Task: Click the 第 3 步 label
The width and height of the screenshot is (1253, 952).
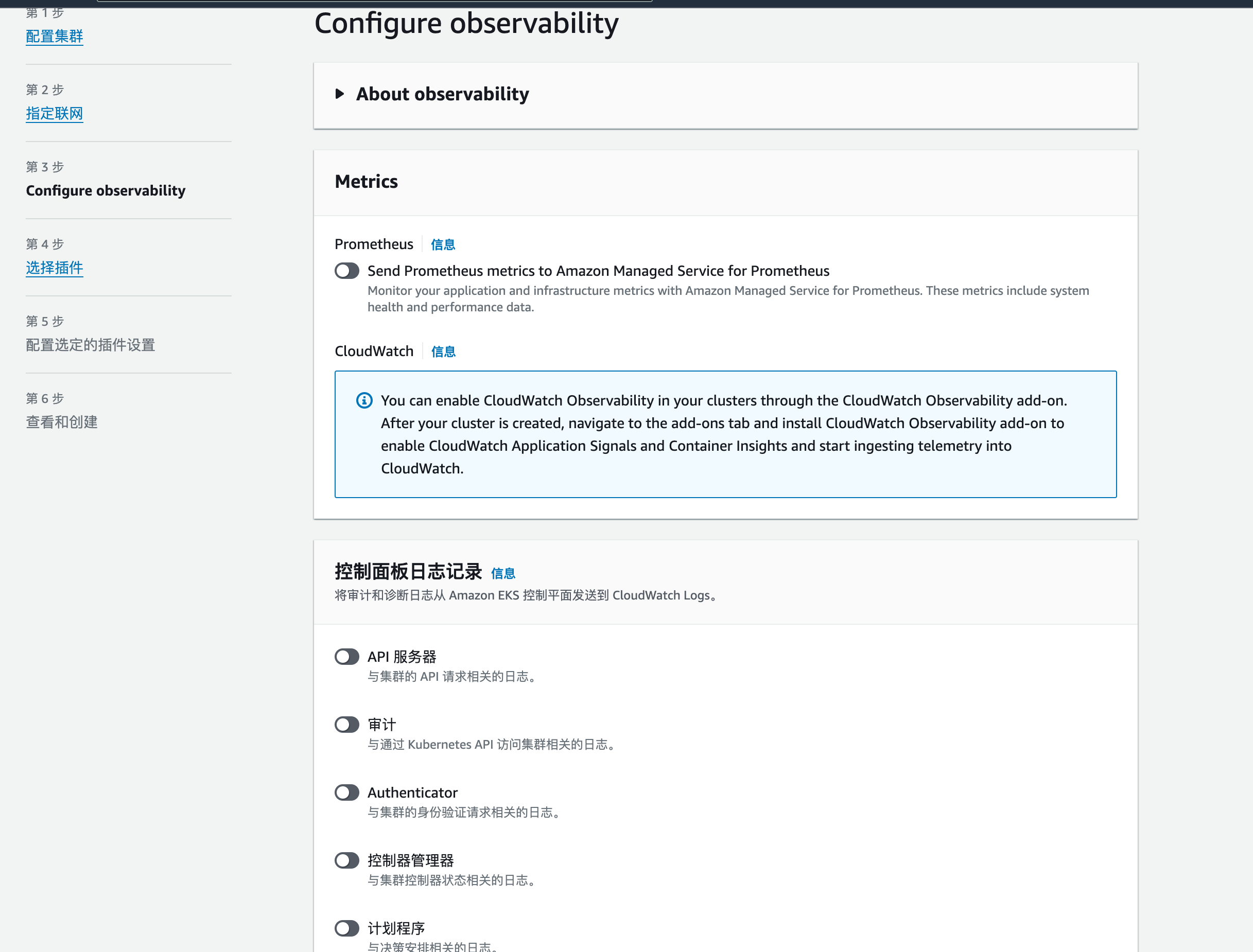Action: [x=45, y=167]
